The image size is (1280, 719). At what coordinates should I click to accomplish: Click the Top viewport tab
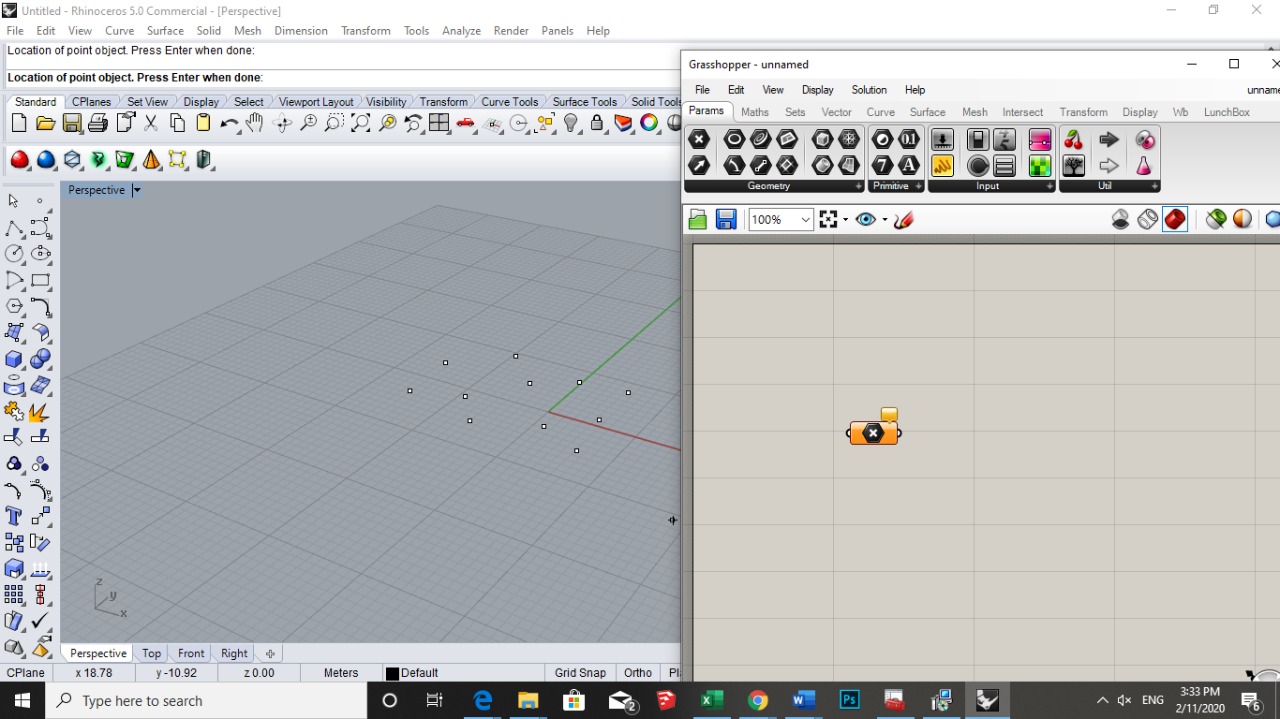pyautogui.click(x=151, y=653)
